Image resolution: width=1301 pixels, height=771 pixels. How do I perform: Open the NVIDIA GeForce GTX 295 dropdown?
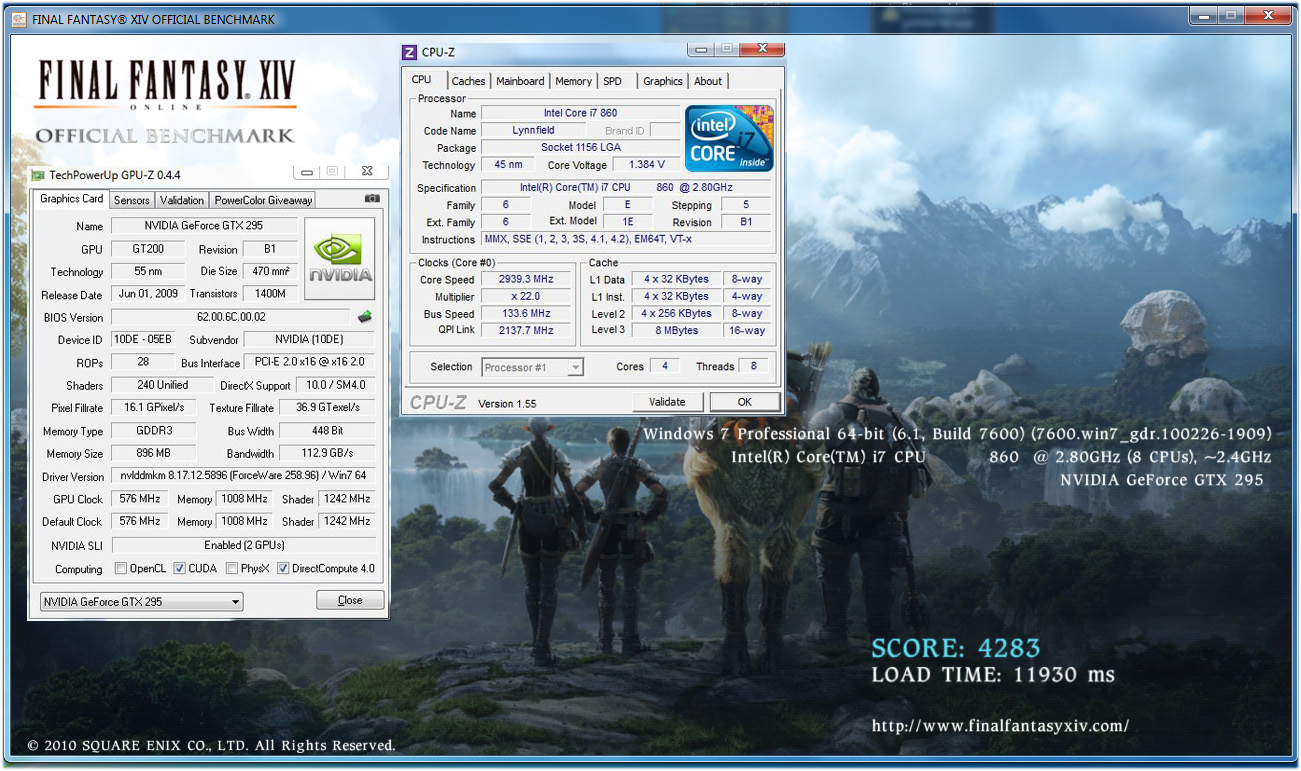[x=141, y=602]
